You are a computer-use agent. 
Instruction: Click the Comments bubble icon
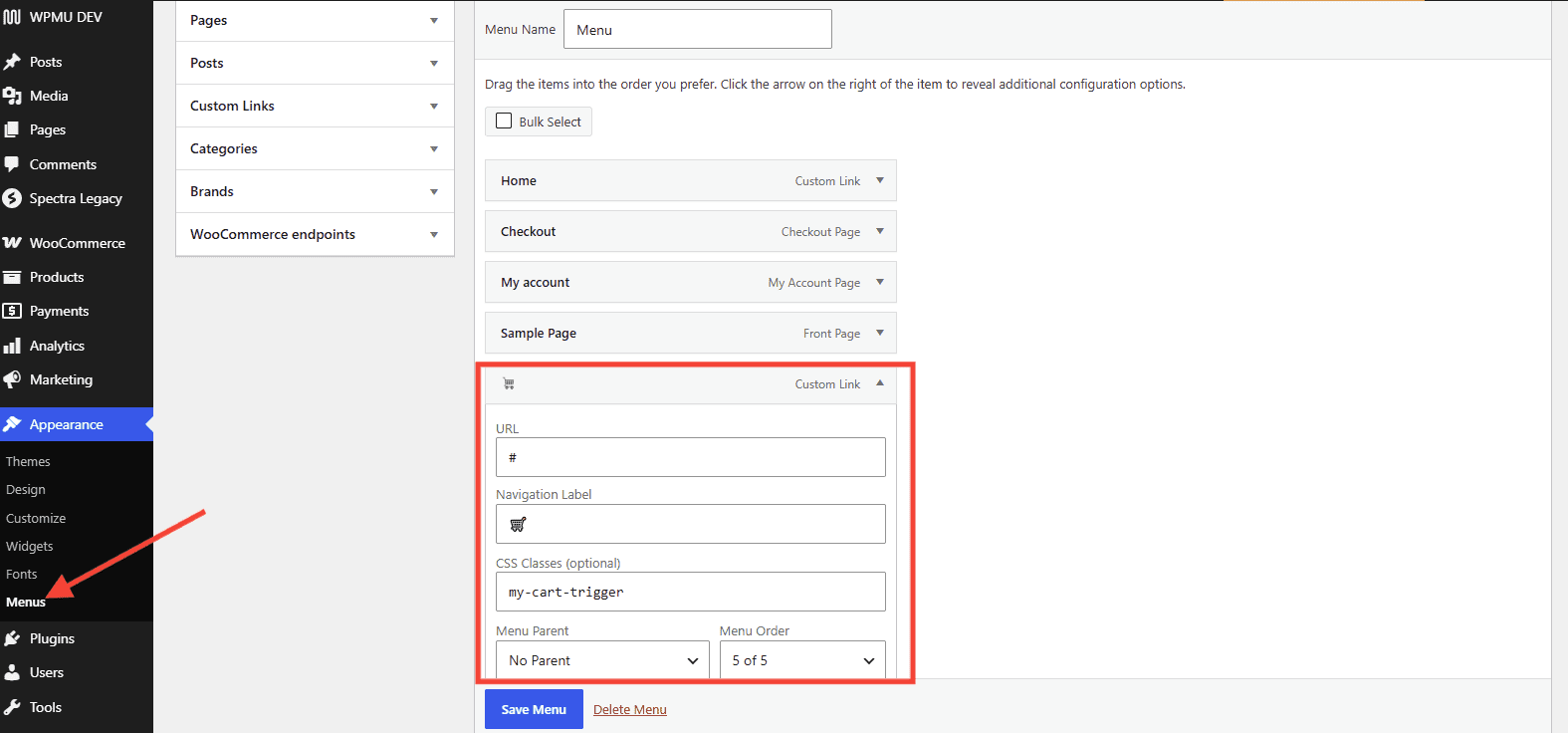click(12, 164)
